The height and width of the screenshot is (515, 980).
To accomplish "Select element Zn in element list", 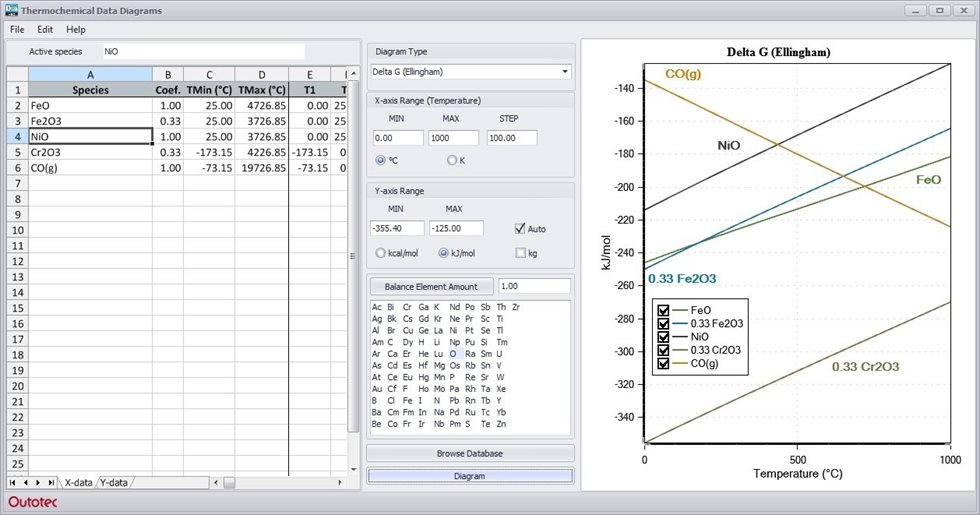I will click(x=501, y=424).
